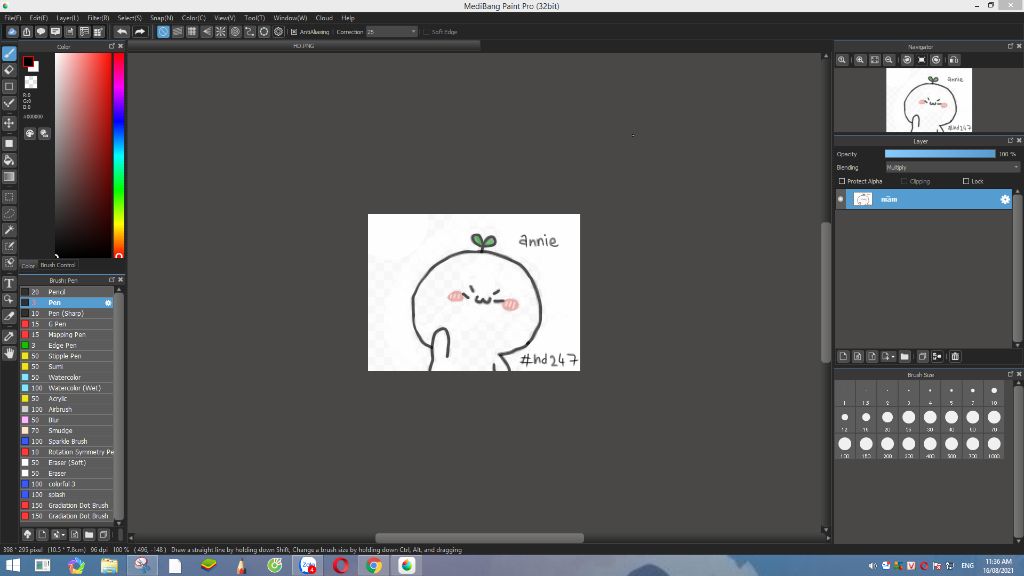
Task: Enable grid snap icon
Action: point(192,31)
